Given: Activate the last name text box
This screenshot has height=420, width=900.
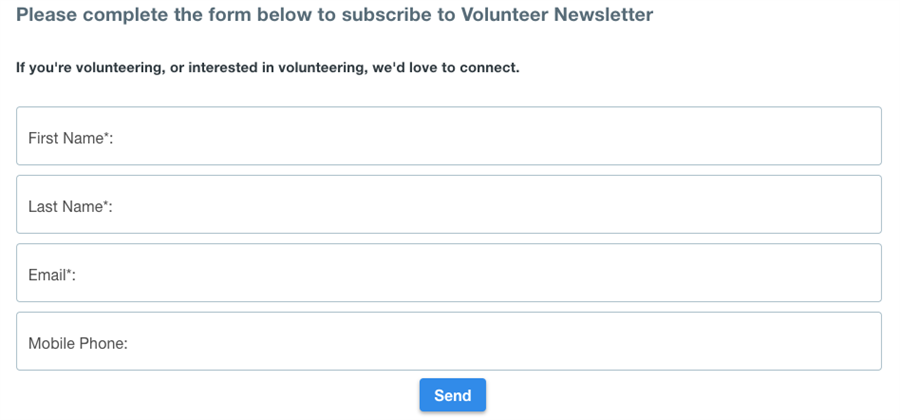Looking at the screenshot, I should pyautogui.click(x=449, y=204).
